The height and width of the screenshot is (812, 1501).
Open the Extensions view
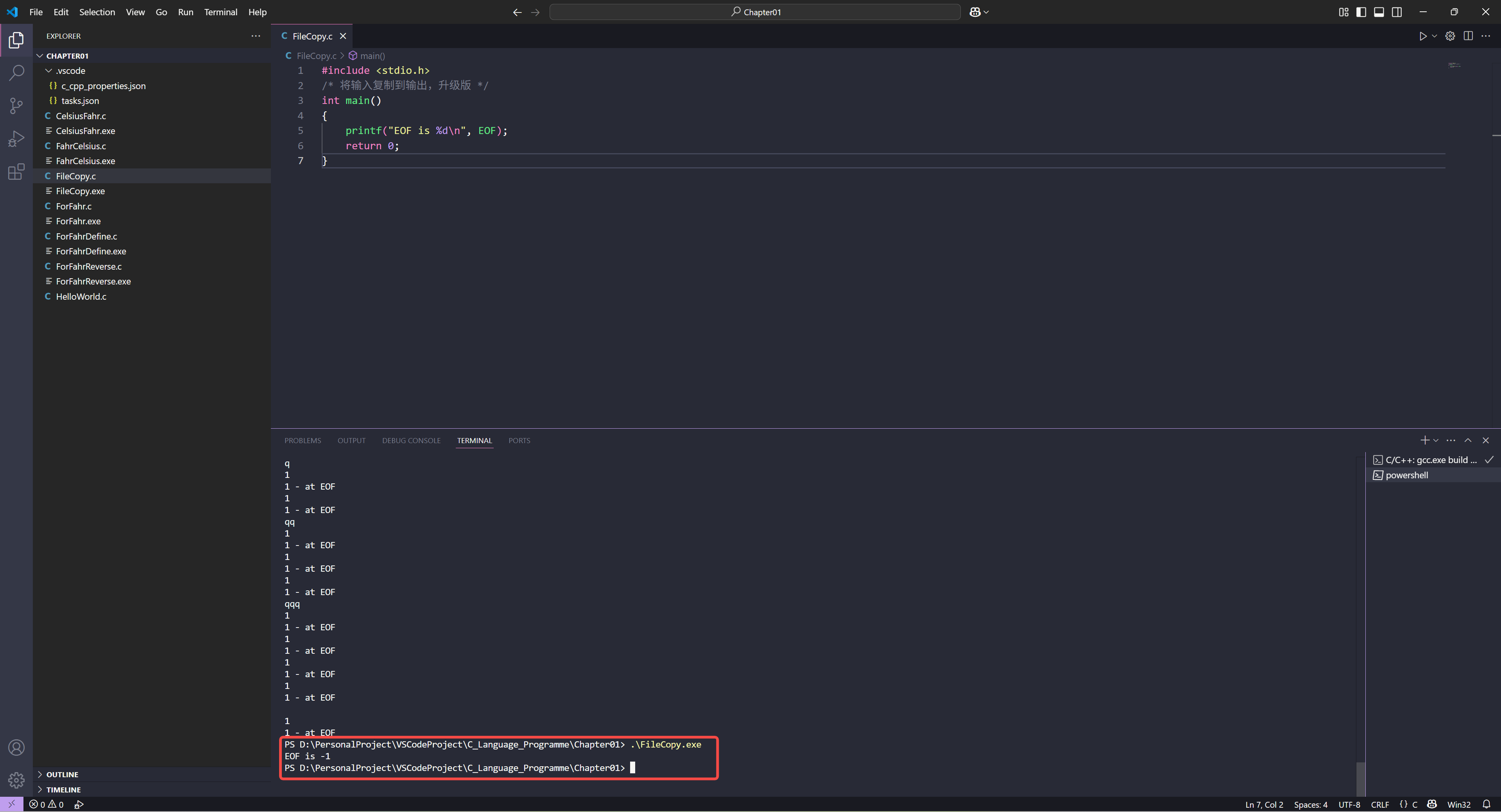pyautogui.click(x=16, y=172)
